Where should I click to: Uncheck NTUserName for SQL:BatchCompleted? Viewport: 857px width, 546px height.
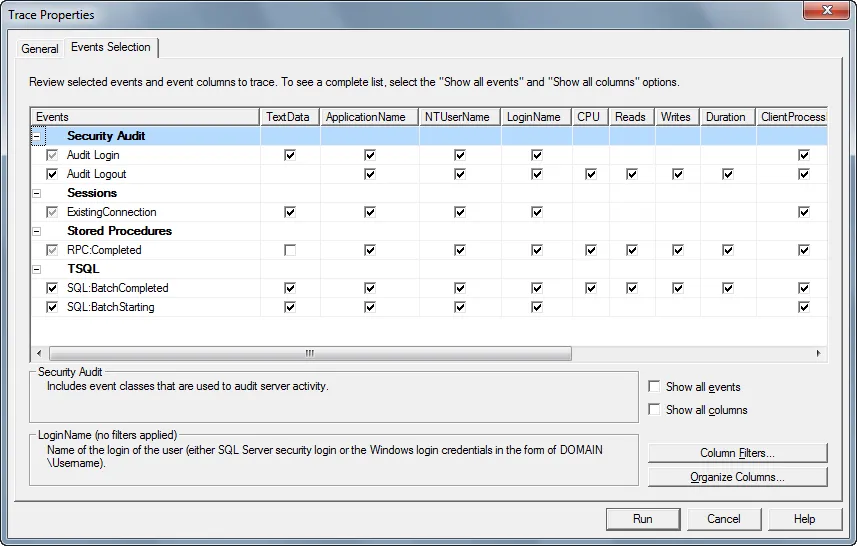tap(460, 288)
